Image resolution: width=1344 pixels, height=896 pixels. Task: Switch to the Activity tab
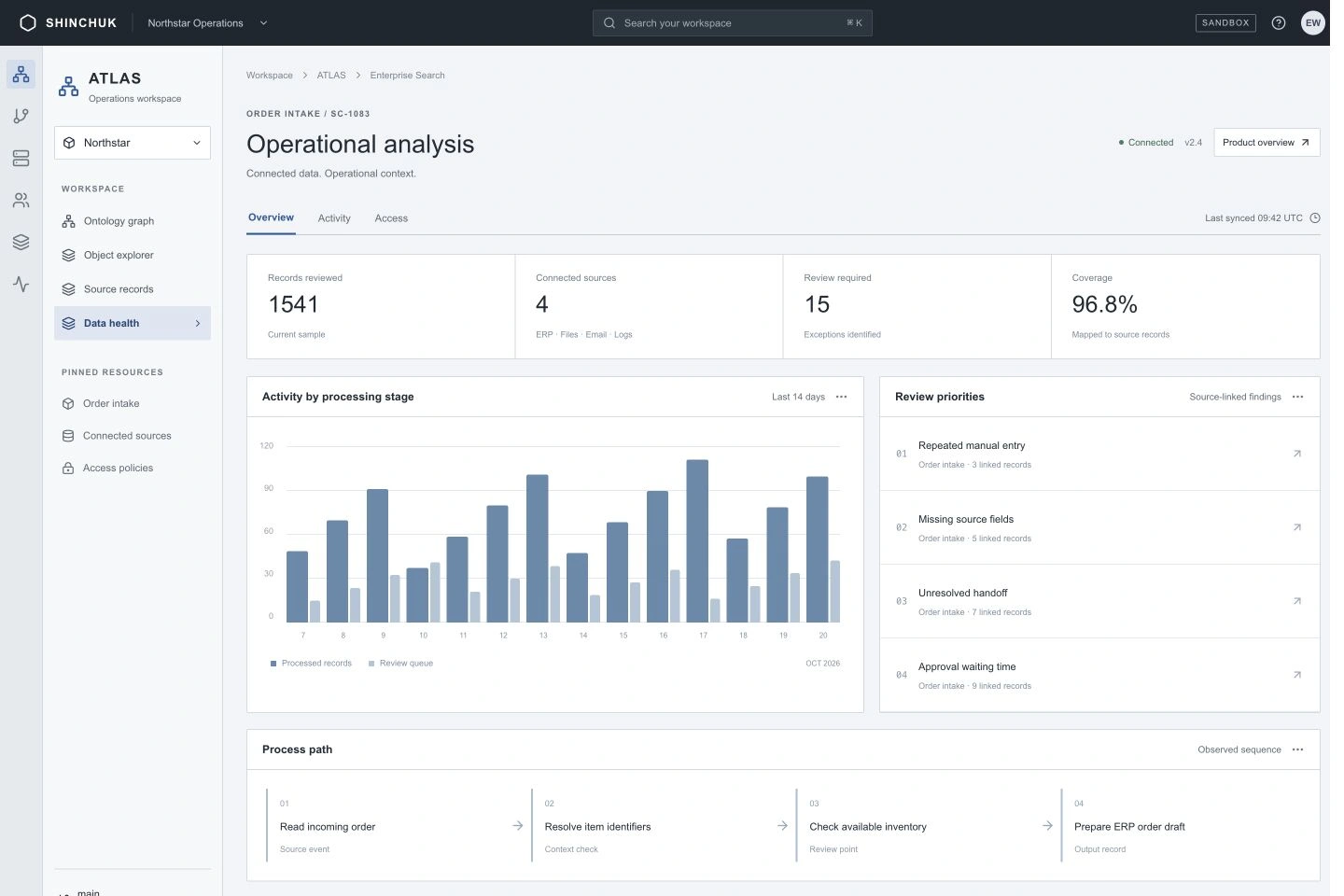pos(334,218)
